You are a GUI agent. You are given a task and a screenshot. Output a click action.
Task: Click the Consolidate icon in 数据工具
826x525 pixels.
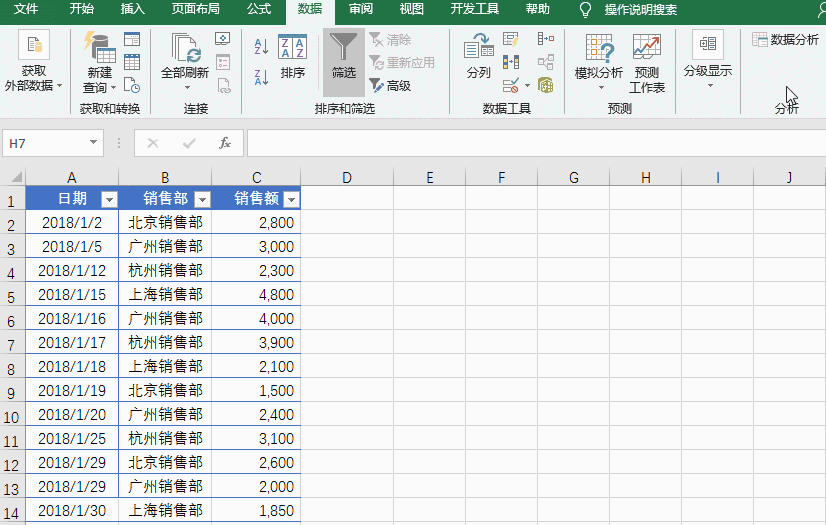(x=546, y=39)
